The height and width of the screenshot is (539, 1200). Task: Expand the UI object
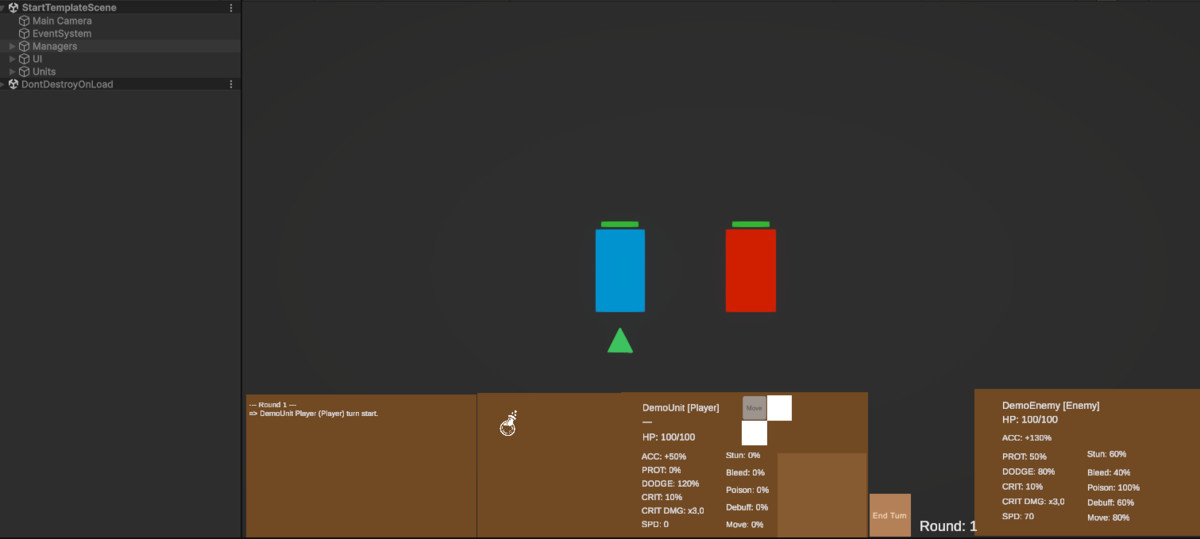pyautogui.click(x=13, y=59)
